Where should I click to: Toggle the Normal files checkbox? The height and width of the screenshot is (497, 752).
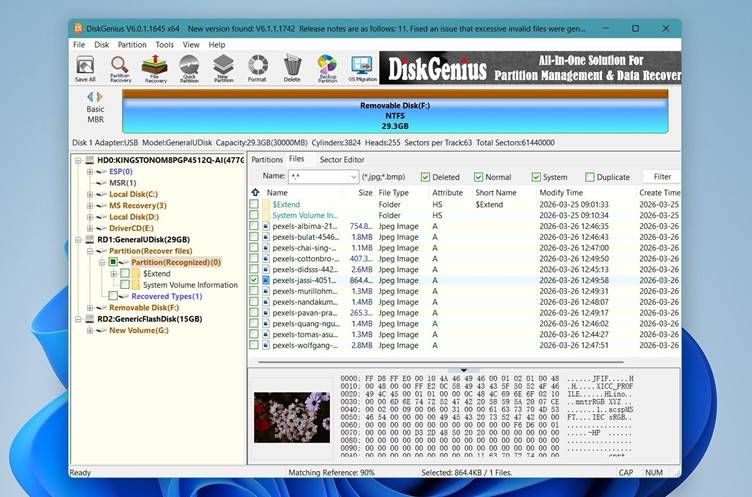pos(478,177)
